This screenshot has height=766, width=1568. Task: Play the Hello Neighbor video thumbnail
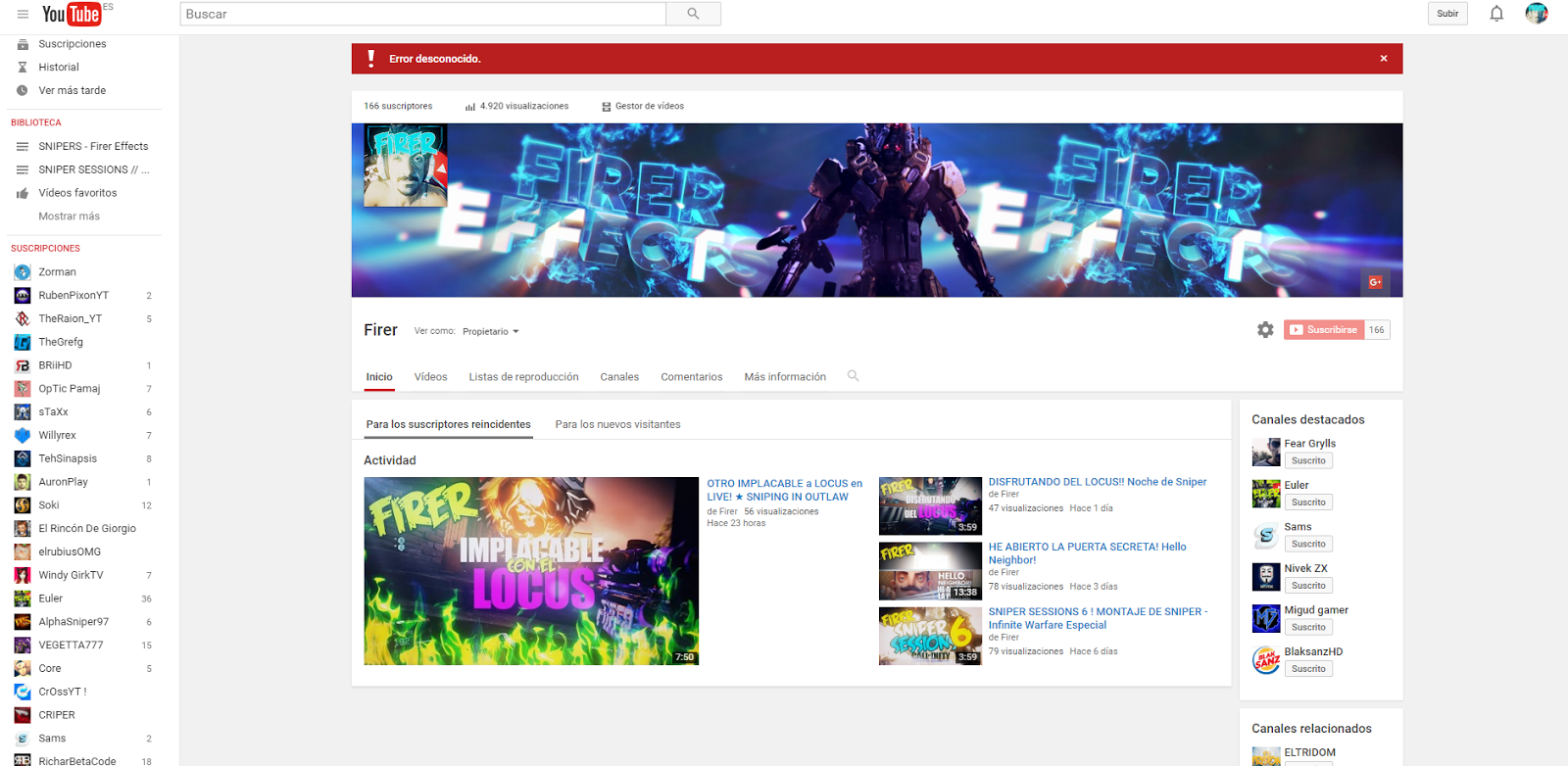click(x=930, y=571)
